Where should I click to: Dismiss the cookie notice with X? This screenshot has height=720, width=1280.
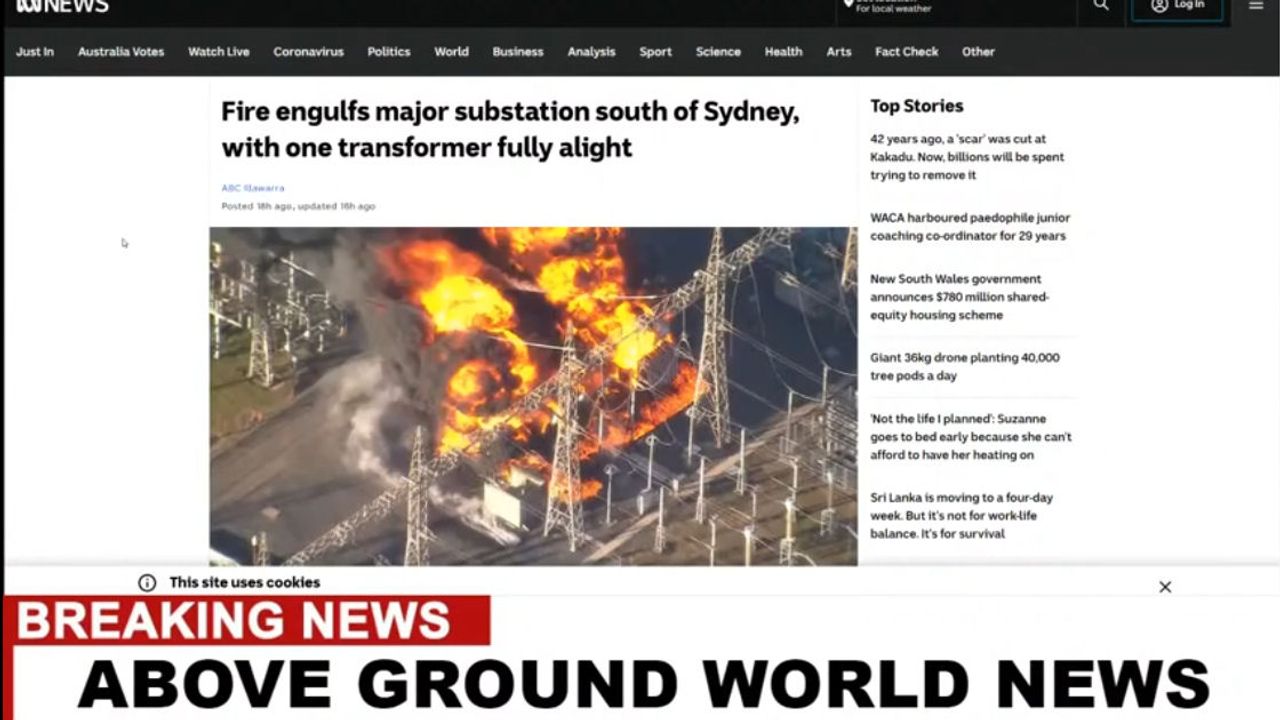click(1165, 587)
